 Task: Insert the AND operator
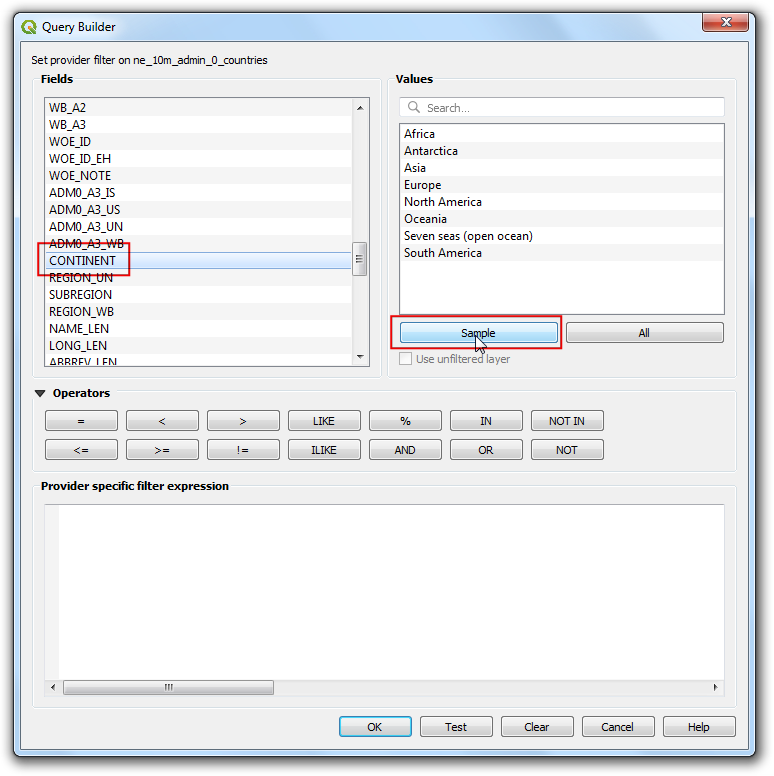click(x=405, y=450)
